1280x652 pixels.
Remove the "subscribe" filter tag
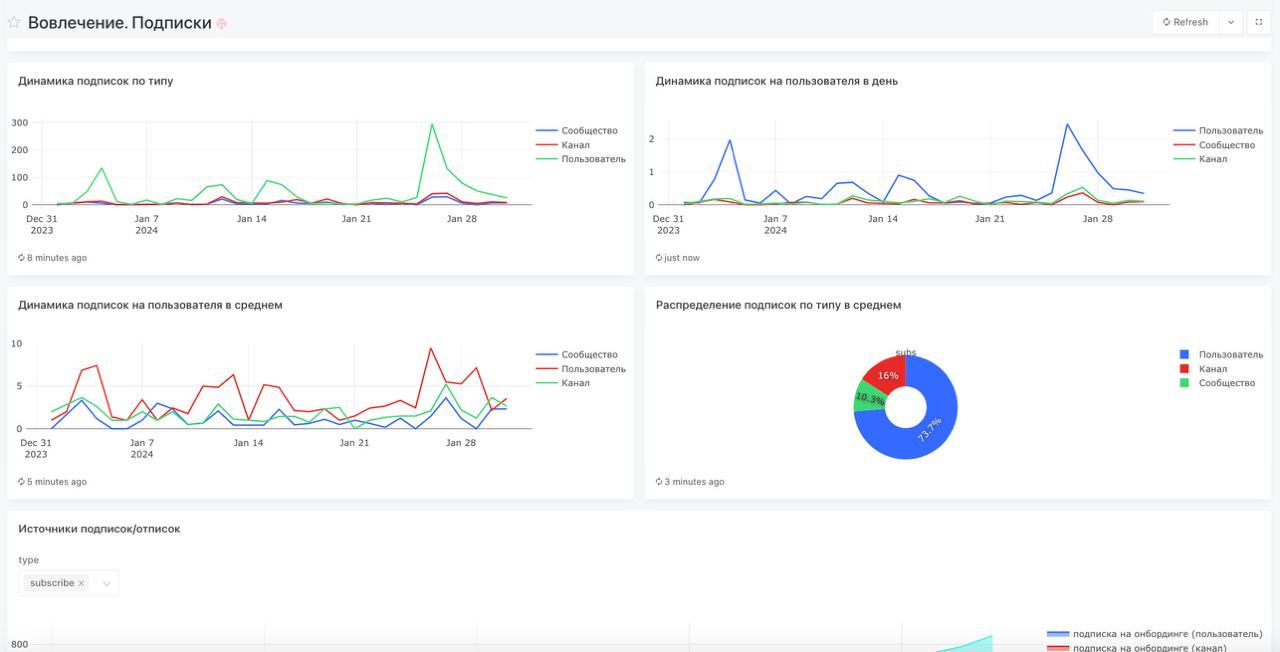point(81,583)
